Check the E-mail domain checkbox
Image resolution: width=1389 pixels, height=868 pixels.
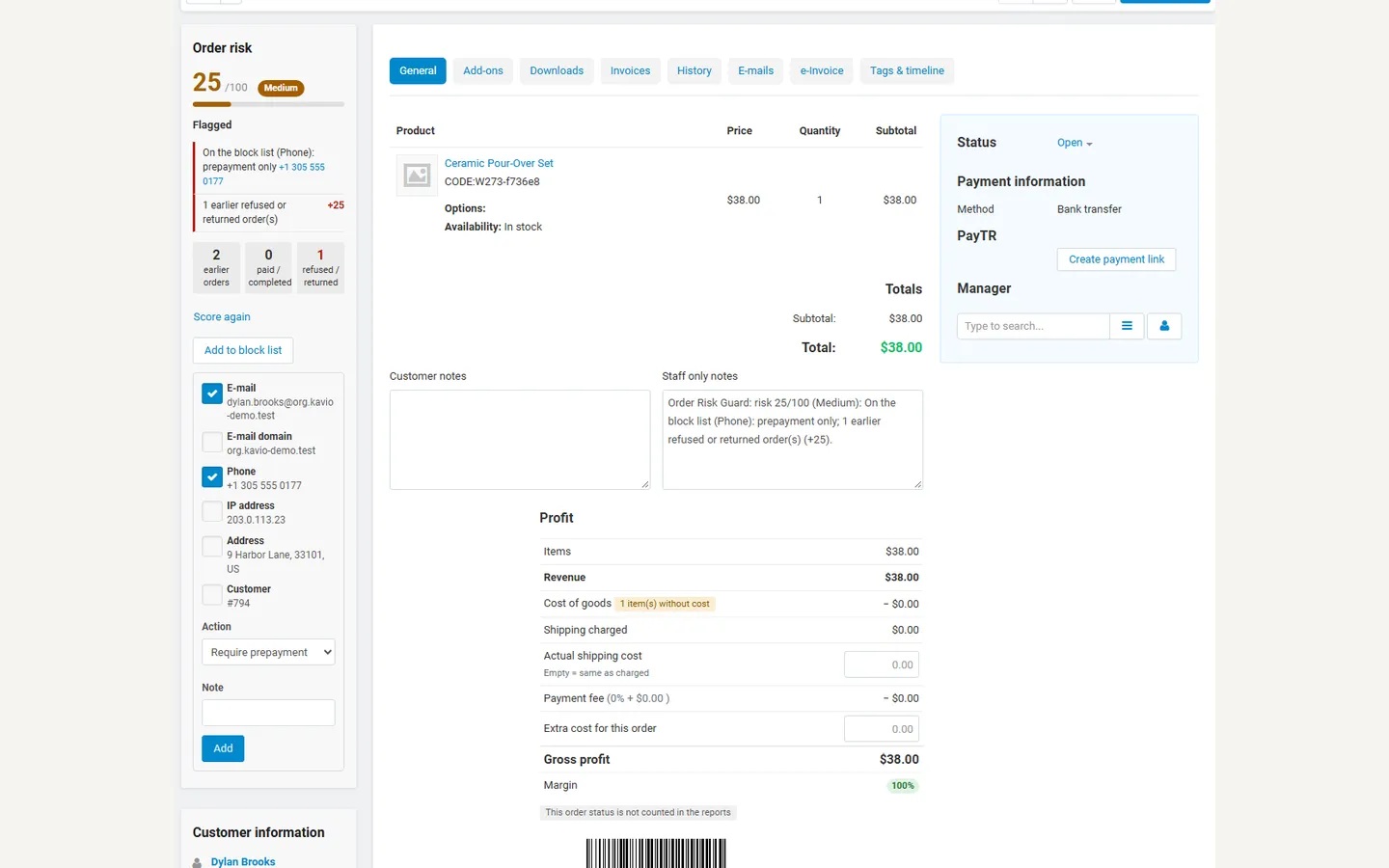(212, 442)
